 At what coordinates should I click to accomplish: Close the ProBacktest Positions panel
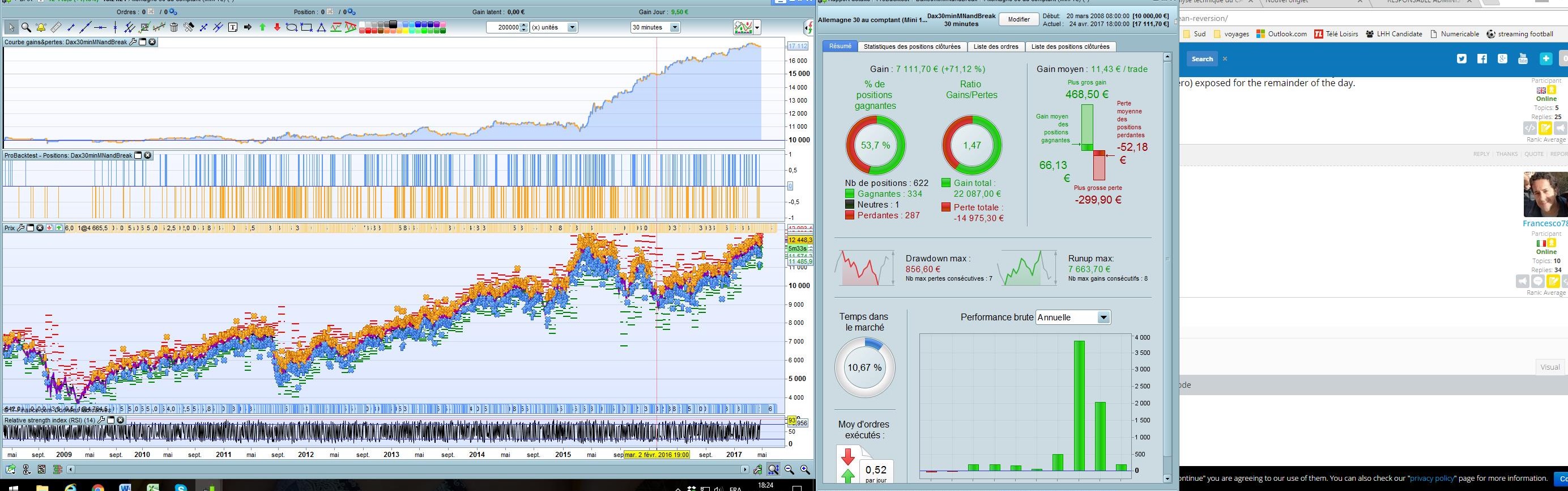147,155
